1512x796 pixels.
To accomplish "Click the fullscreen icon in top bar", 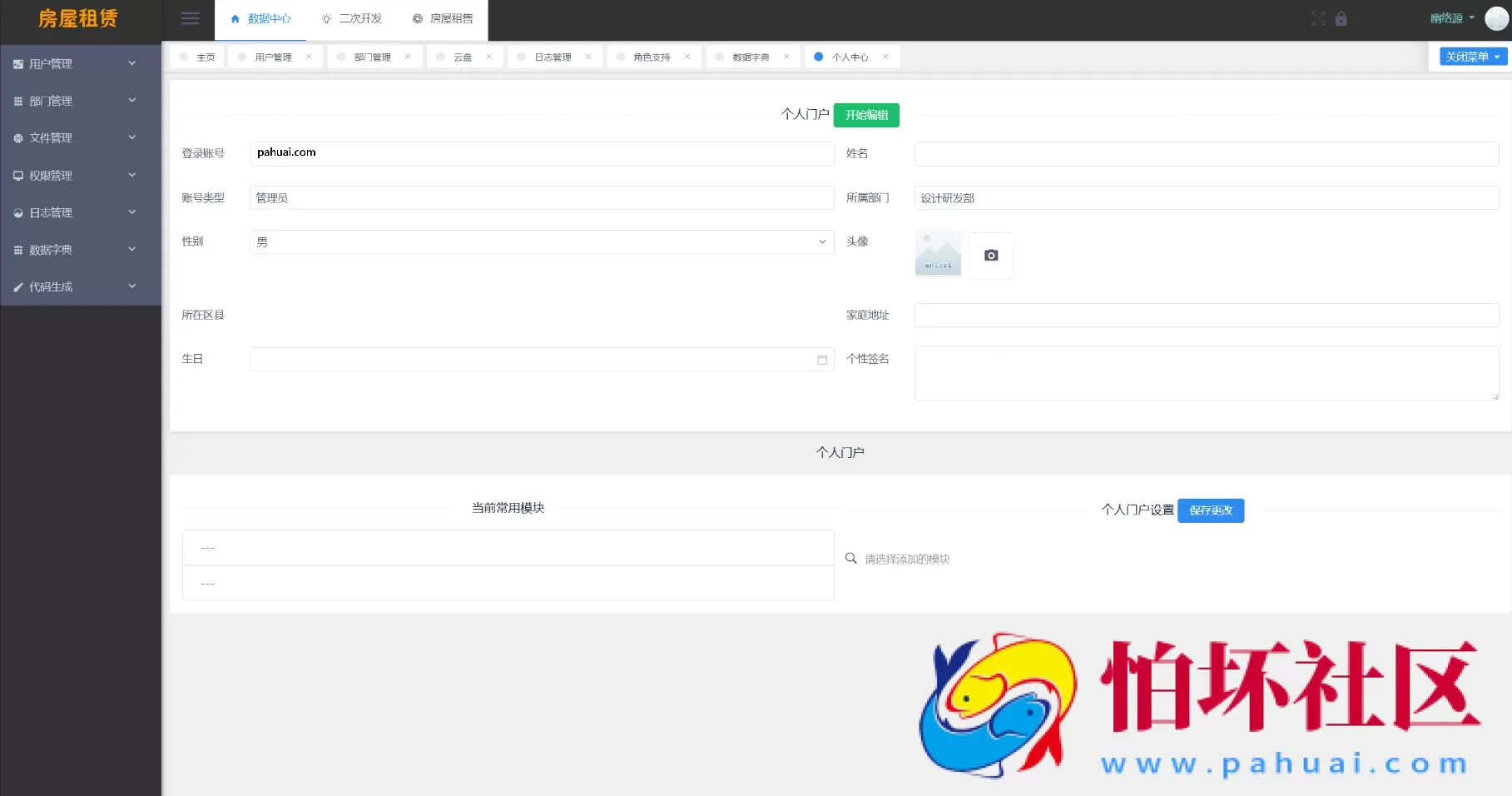I will 1318,18.
